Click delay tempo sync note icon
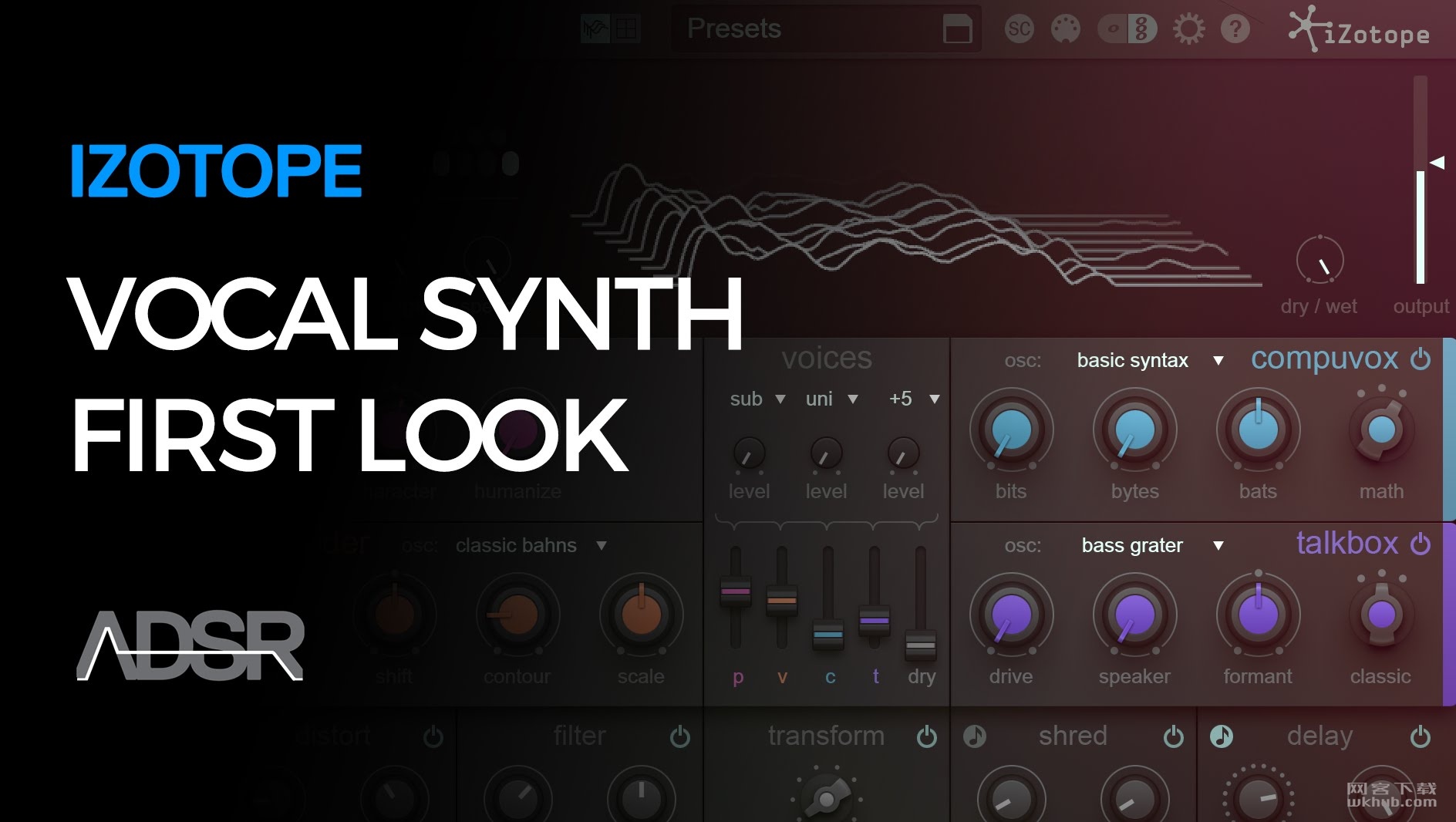Screen dimensions: 1456x822 1222,736
